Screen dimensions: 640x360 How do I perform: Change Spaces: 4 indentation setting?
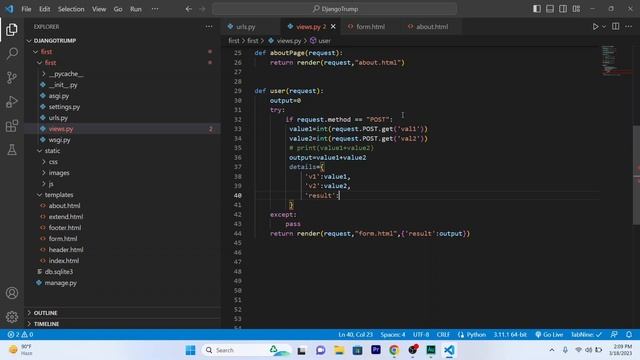click(393, 334)
